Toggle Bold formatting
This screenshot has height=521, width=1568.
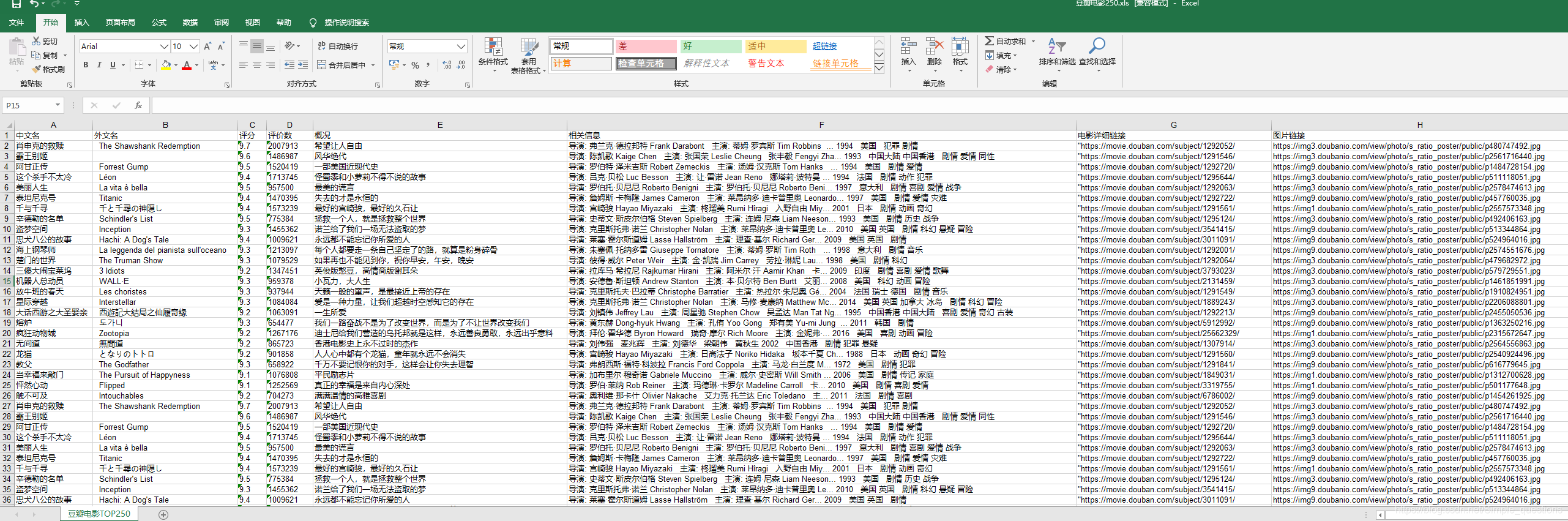86,65
